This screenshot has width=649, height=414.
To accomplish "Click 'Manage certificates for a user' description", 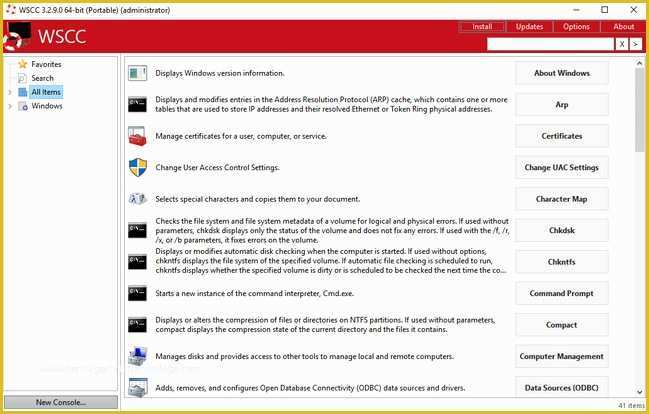I will click(241, 136).
